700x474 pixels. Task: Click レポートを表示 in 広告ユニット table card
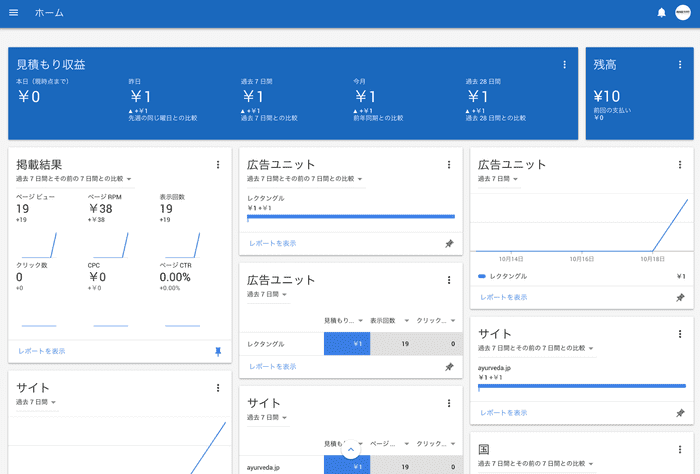click(x=272, y=366)
